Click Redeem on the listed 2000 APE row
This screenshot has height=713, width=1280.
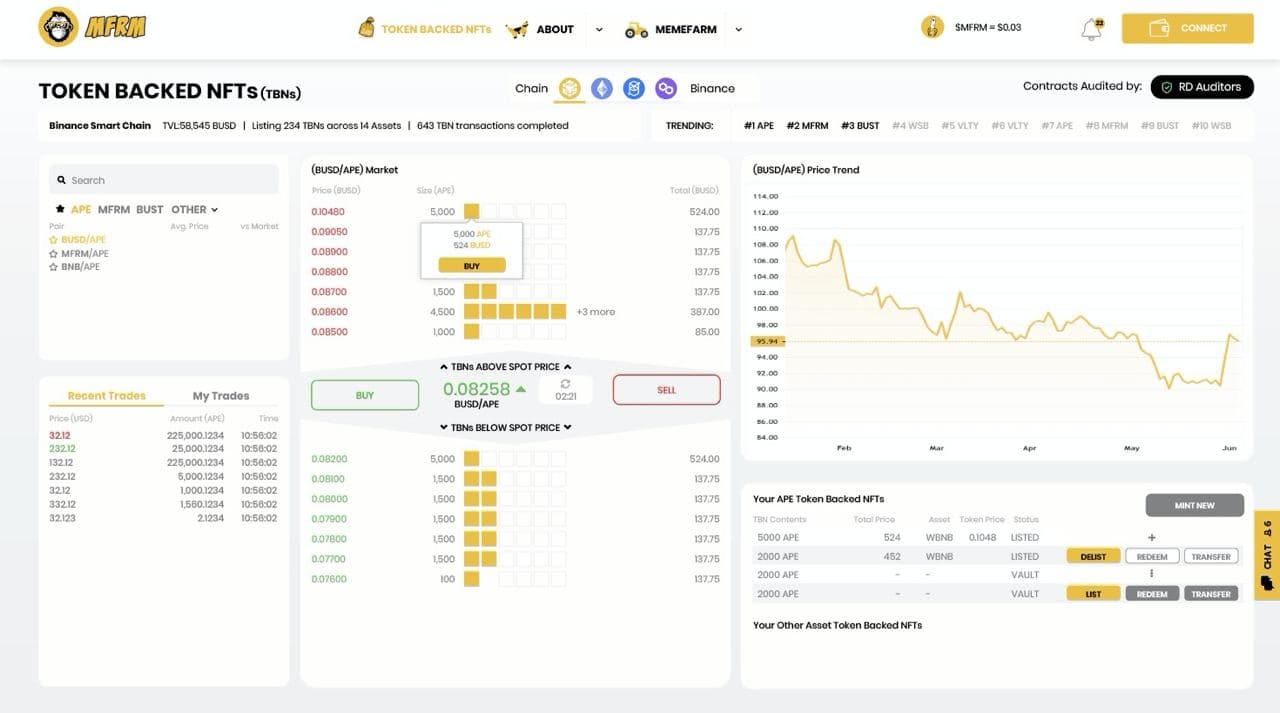pos(1152,556)
